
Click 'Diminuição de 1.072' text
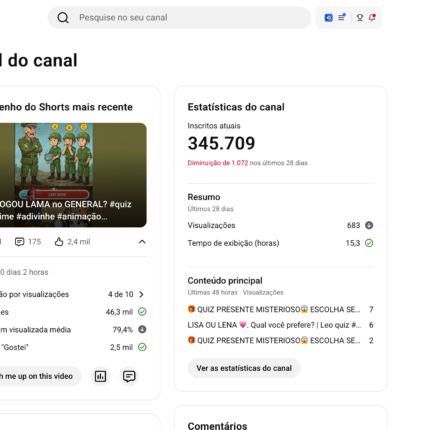pos(218,163)
